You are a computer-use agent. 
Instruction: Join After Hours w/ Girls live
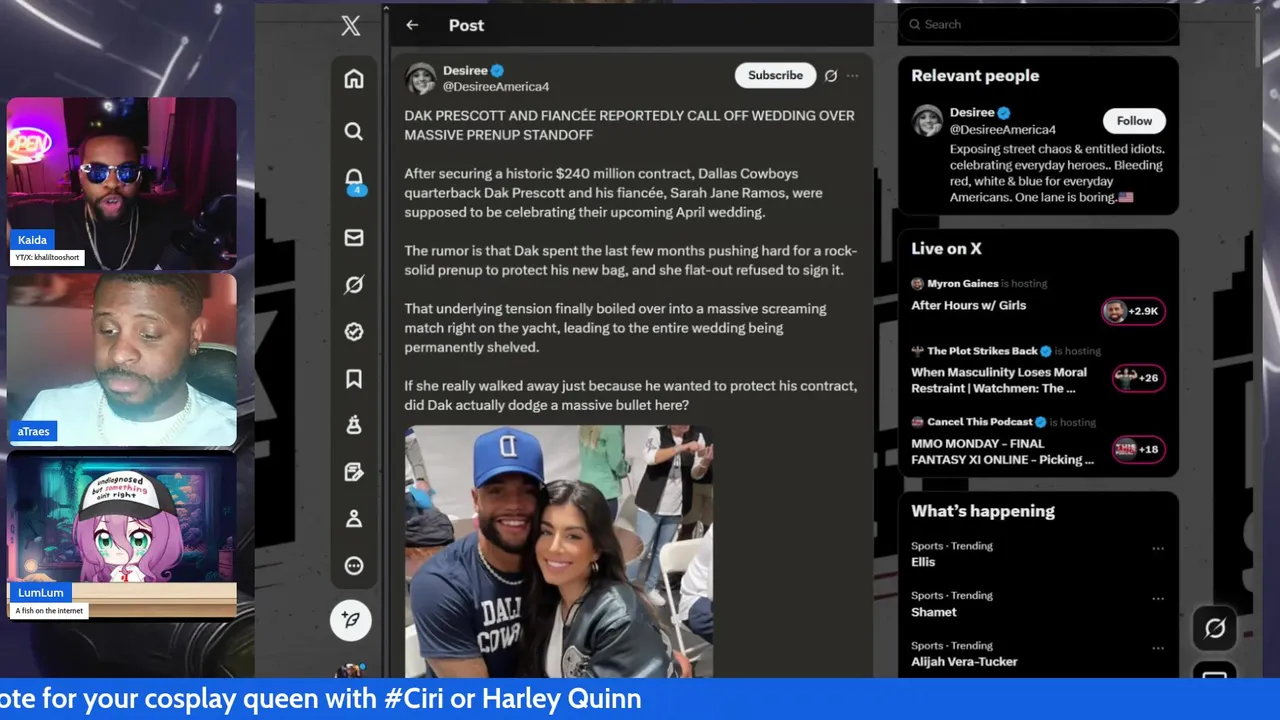968,305
